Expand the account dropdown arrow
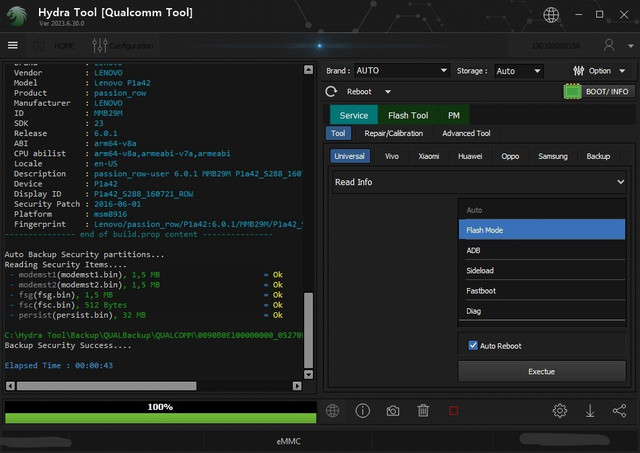Viewport: 640px width, 453px height. [x=631, y=46]
